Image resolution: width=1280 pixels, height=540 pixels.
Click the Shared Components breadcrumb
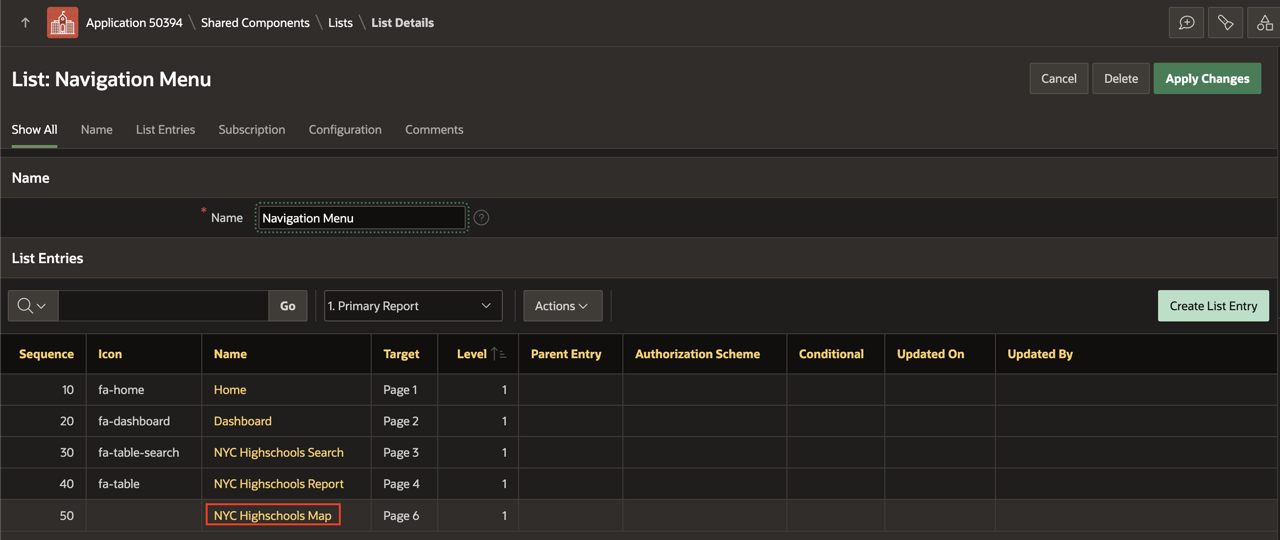point(255,22)
